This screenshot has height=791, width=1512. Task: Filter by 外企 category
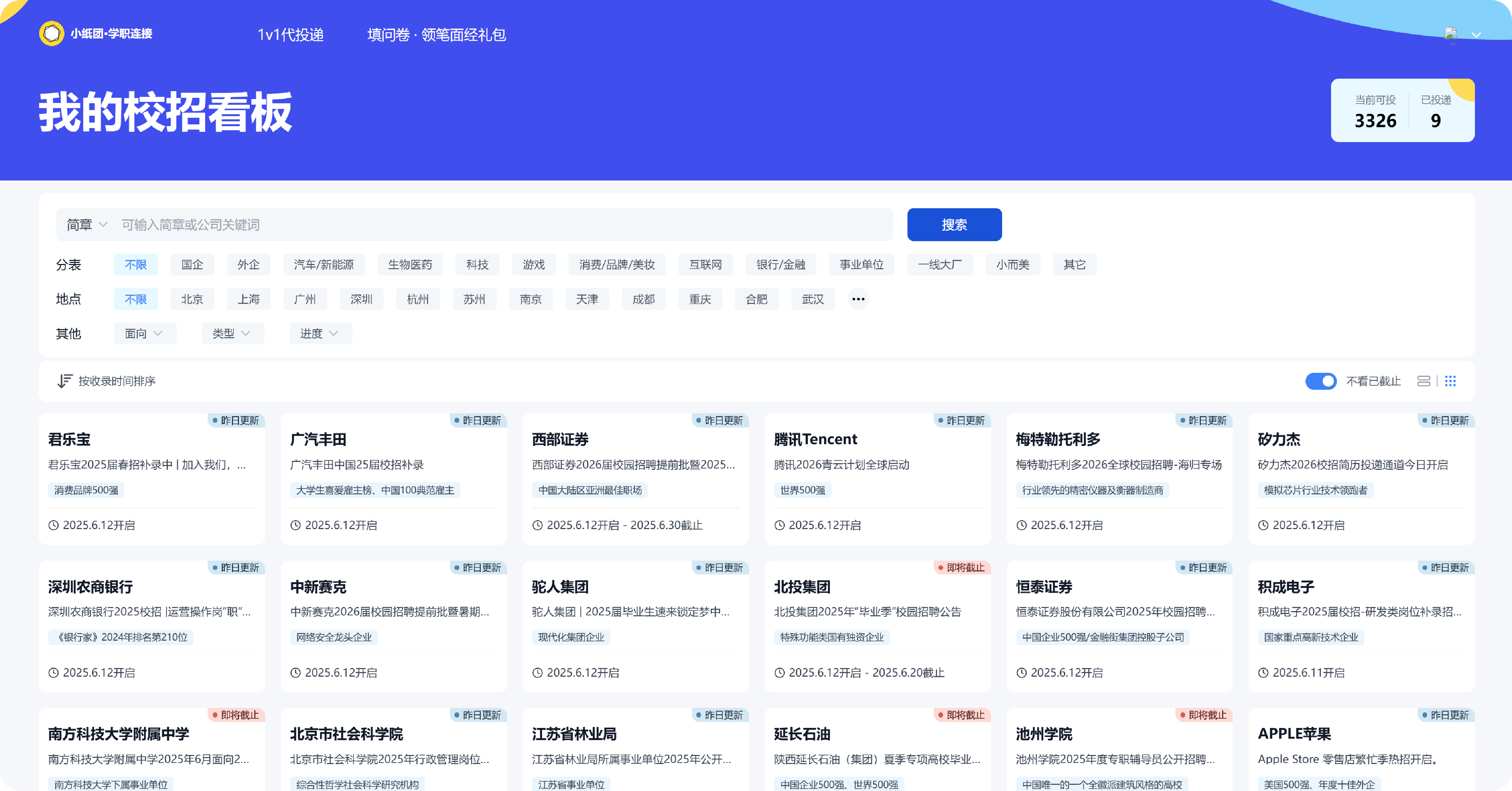click(x=248, y=265)
